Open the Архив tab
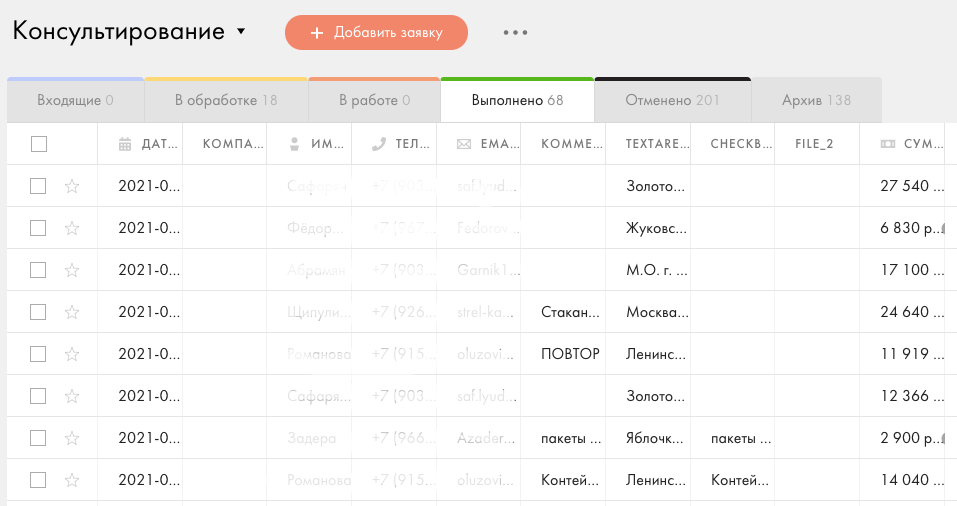 (817, 101)
